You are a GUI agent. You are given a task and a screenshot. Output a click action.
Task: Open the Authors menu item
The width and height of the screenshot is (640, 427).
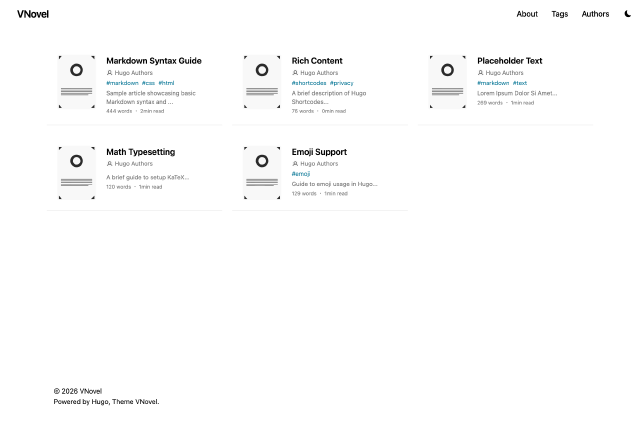click(595, 14)
